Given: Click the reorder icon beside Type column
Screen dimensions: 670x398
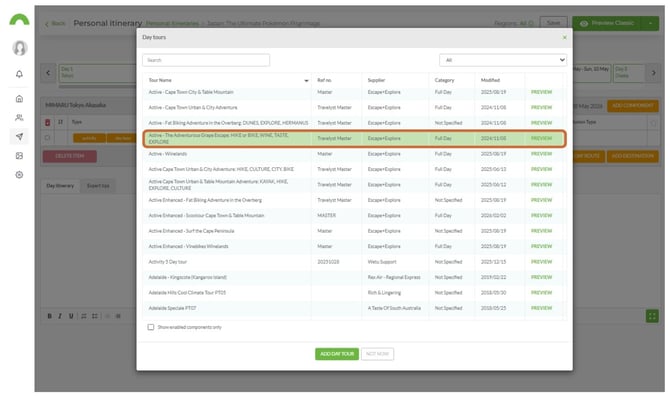Looking at the screenshot, I should point(60,122).
